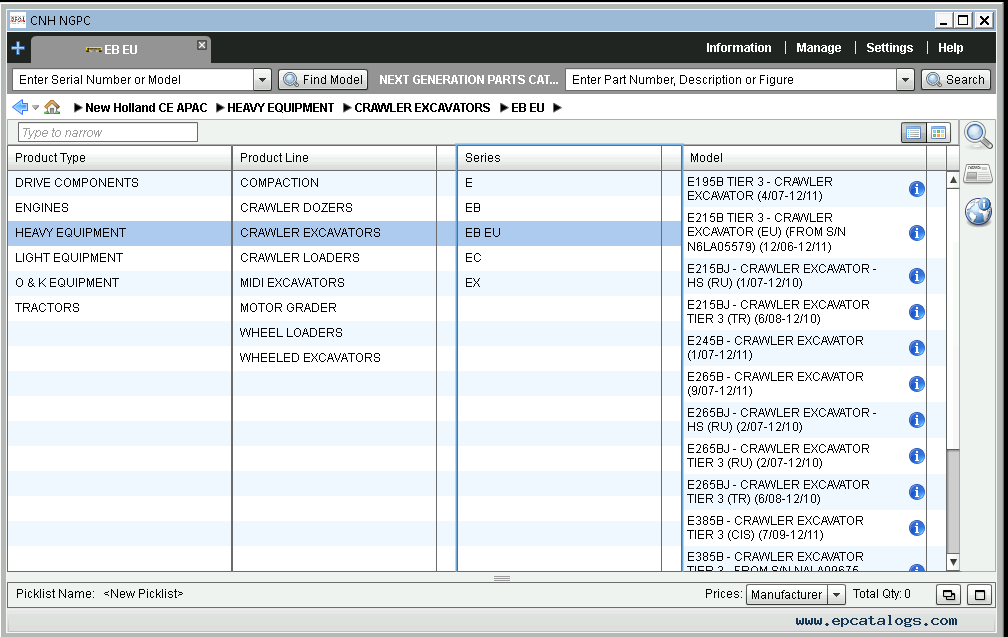The image size is (1008, 637).
Task: Expand the part number search dropdown
Action: click(905, 80)
